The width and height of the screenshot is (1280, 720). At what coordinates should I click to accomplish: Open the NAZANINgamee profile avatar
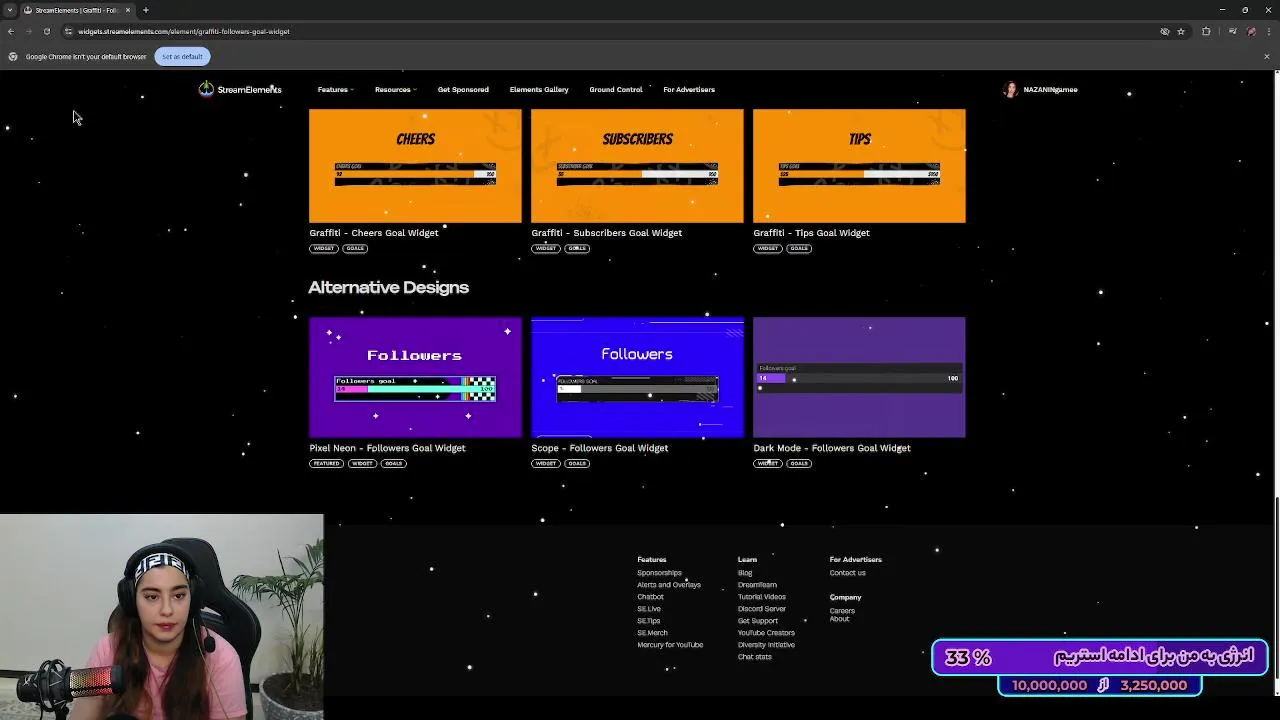(1010, 89)
